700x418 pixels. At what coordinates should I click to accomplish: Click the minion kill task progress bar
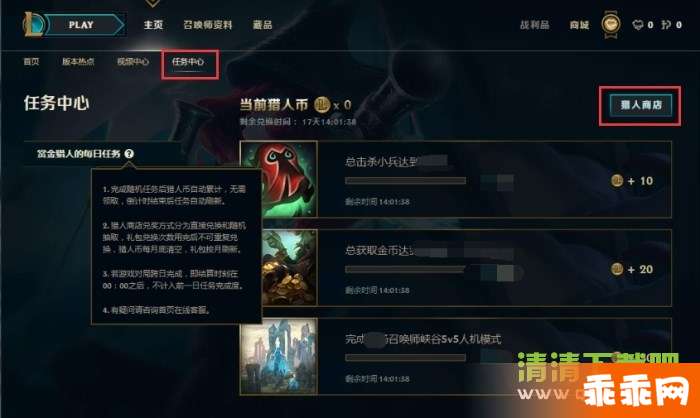coord(405,181)
